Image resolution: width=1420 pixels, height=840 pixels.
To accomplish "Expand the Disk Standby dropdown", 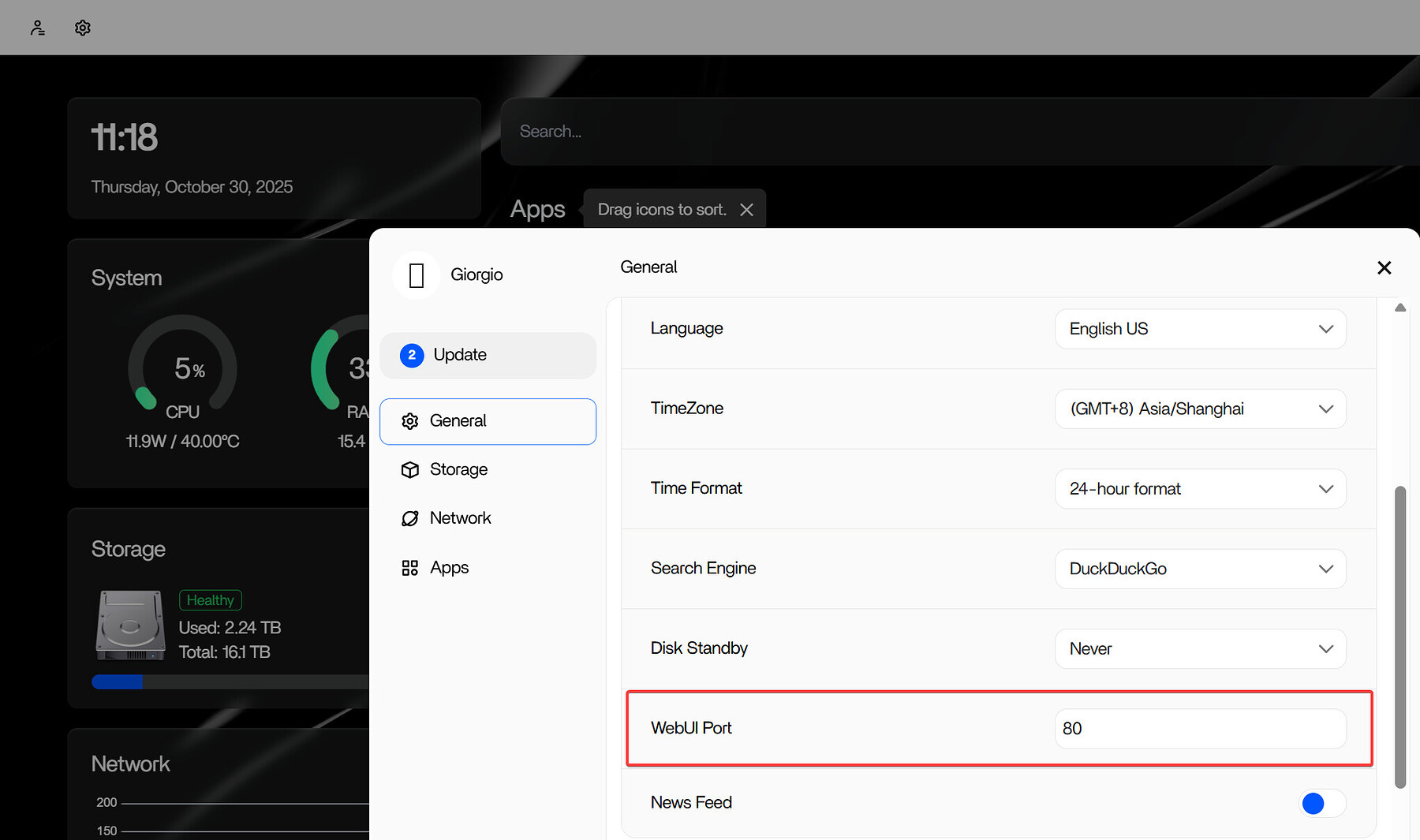I will 1200,649.
